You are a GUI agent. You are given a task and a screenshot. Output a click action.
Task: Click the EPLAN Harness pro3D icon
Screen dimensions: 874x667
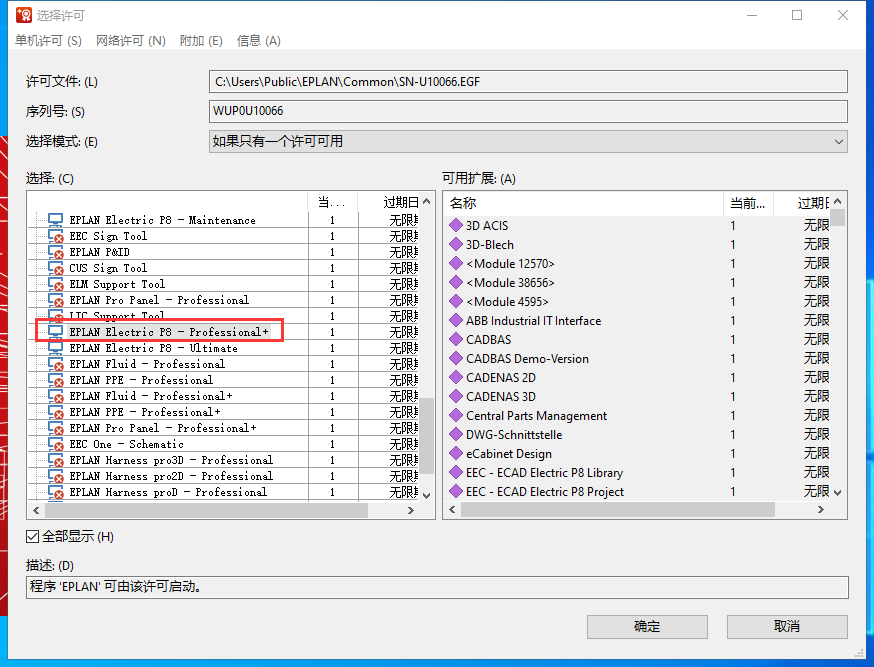point(56,460)
